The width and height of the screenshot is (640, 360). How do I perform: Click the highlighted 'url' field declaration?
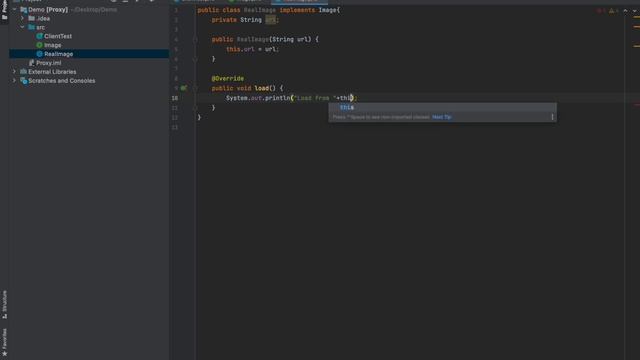coord(271,20)
